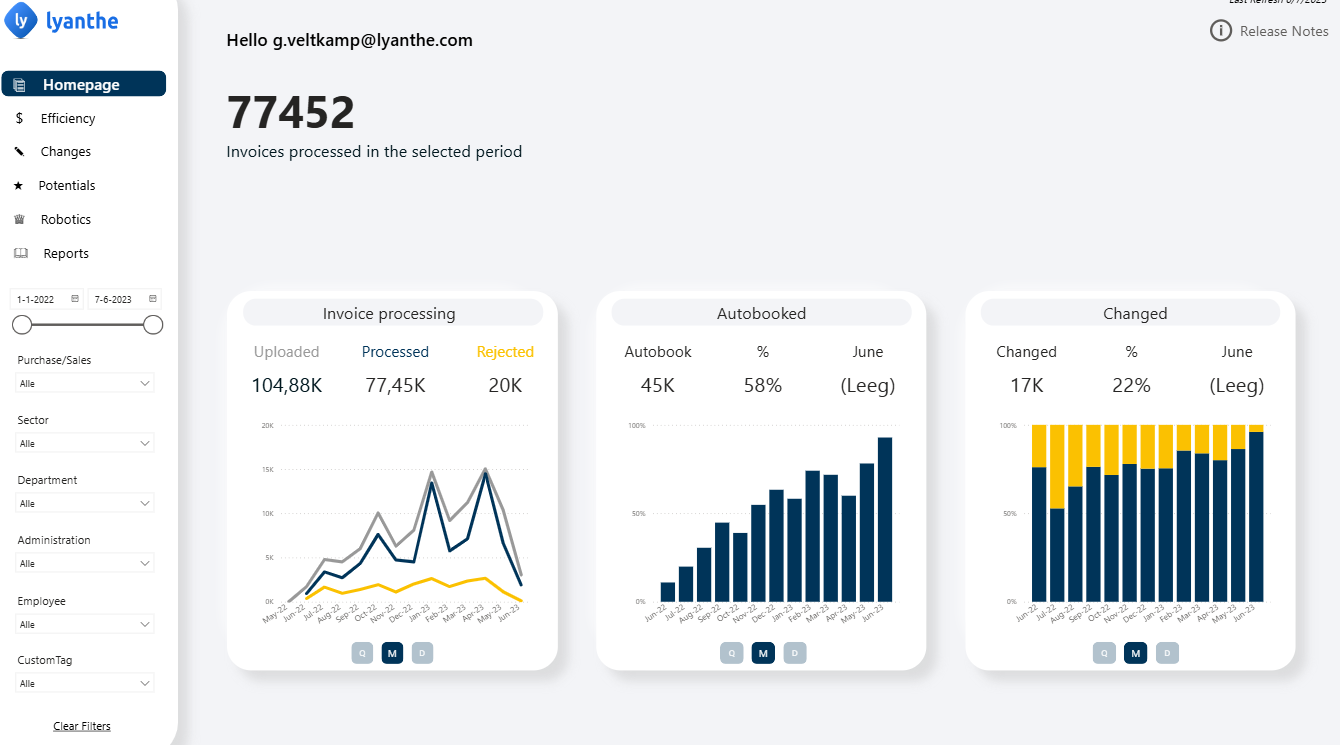The height and width of the screenshot is (745, 1340).
Task: Open the start date calendar picker icon
Action: tap(75, 299)
